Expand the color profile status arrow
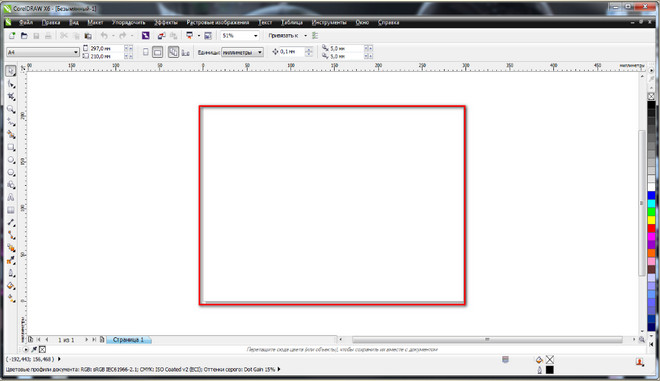The height and width of the screenshot is (381, 660). 279,369
